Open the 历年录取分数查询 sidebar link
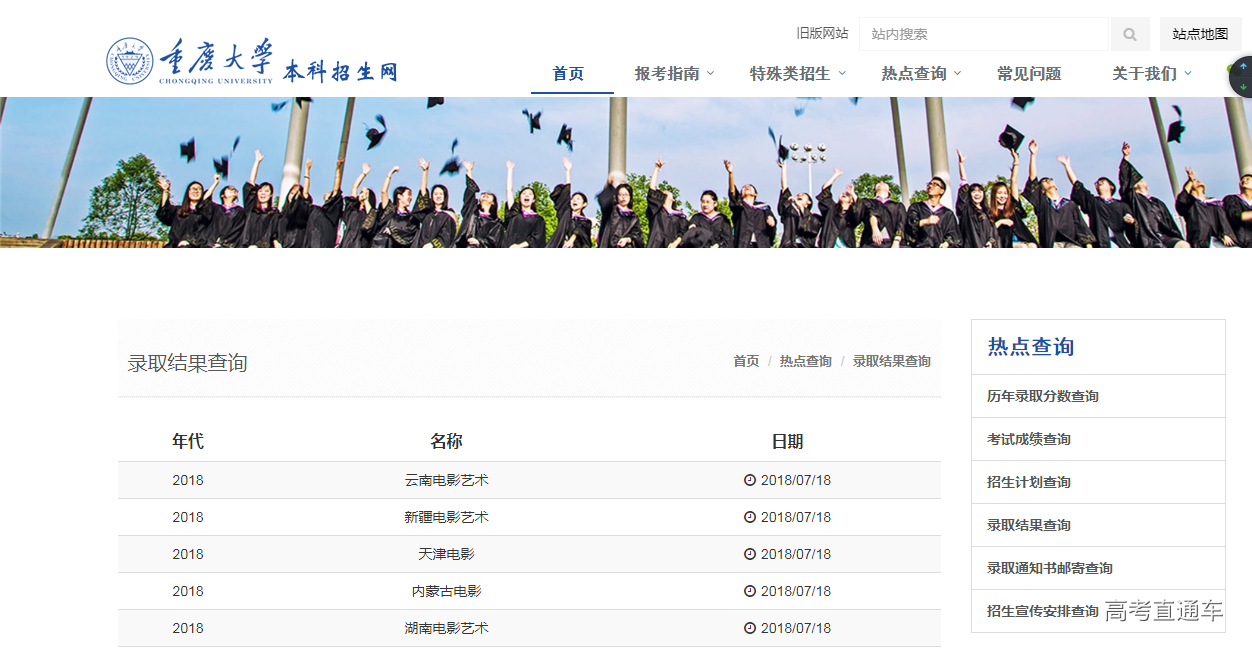Viewport: 1252px width, 651px height. (x=1043, y=396)
